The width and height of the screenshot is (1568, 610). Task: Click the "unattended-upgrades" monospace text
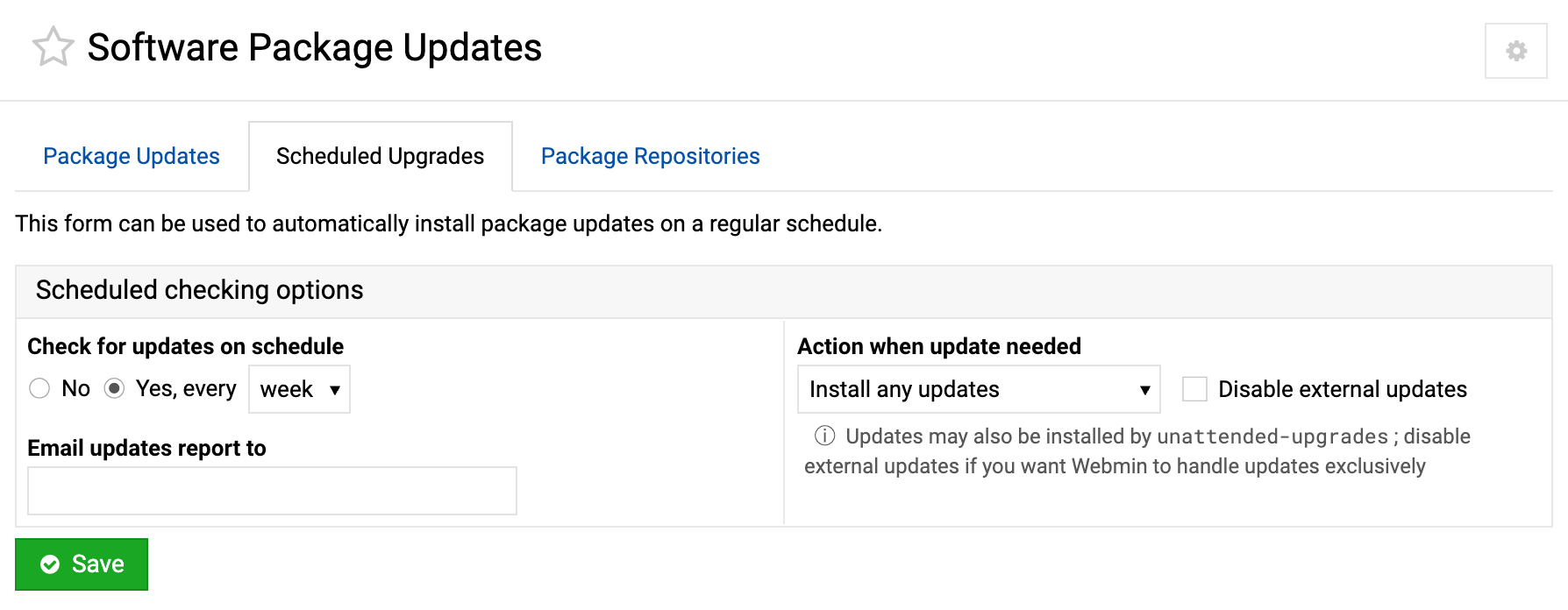pos(1272,436)
